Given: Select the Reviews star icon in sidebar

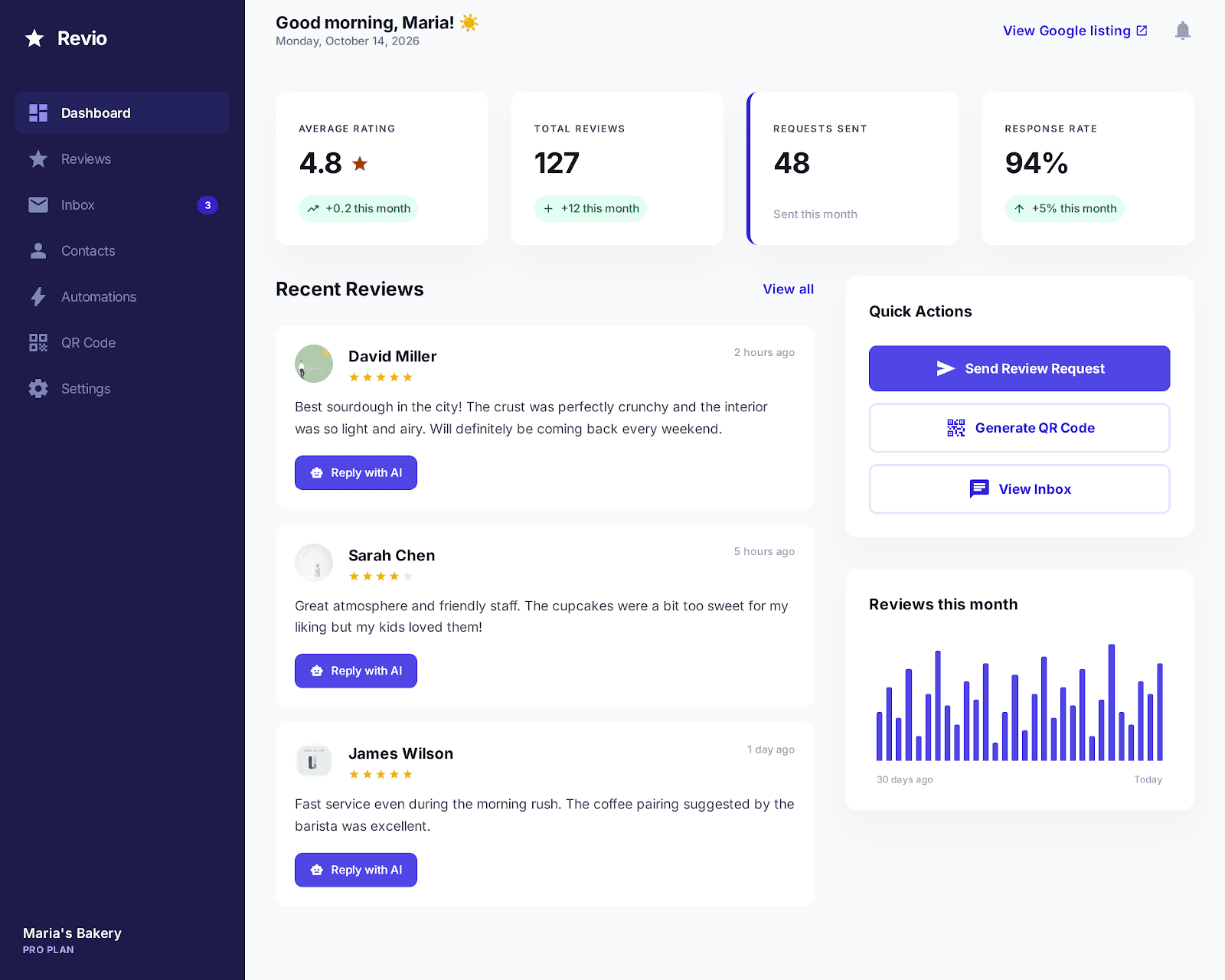Looking at the screenshot, I should [x=38, y=158].
